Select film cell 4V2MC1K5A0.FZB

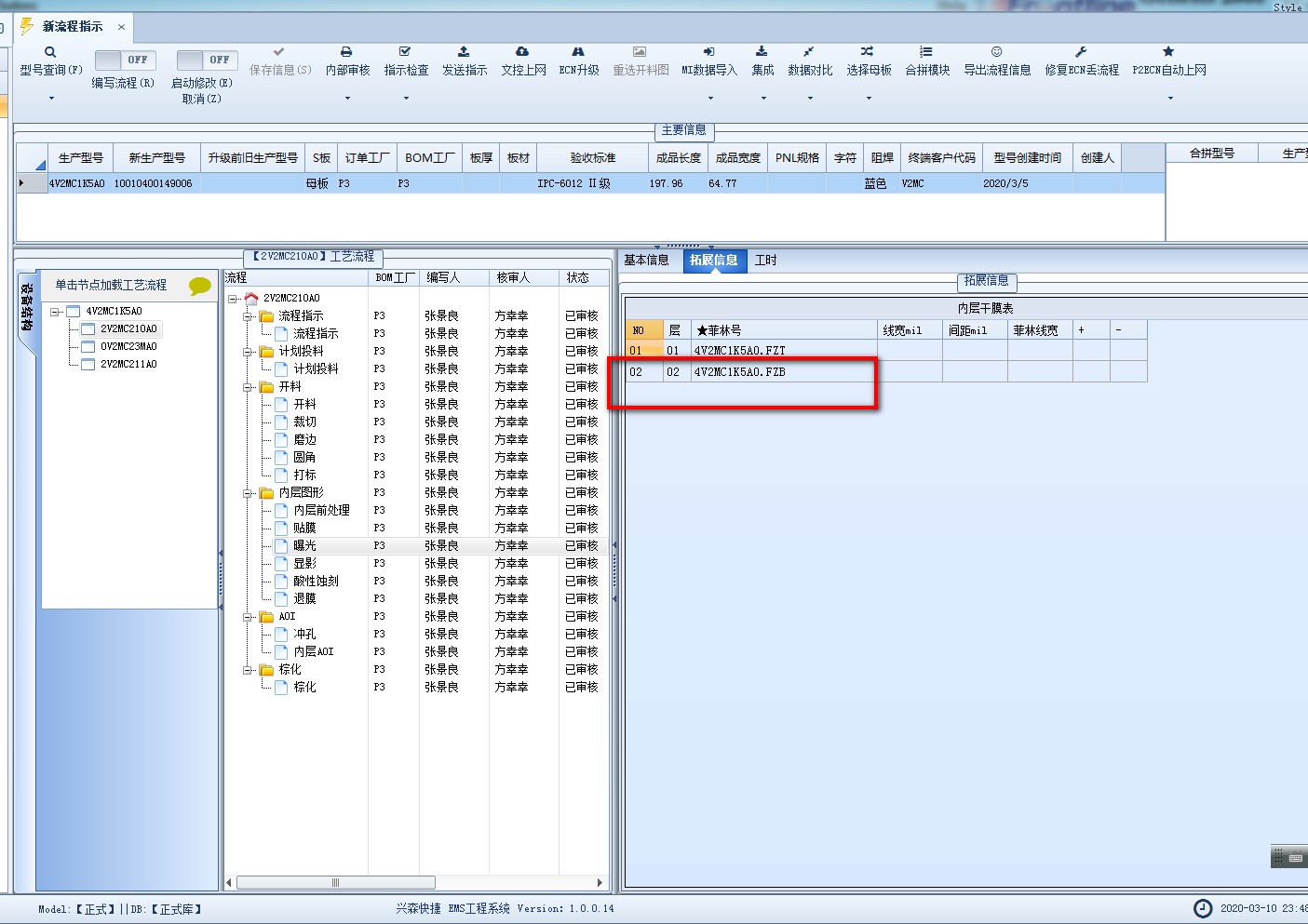[784, 372]
